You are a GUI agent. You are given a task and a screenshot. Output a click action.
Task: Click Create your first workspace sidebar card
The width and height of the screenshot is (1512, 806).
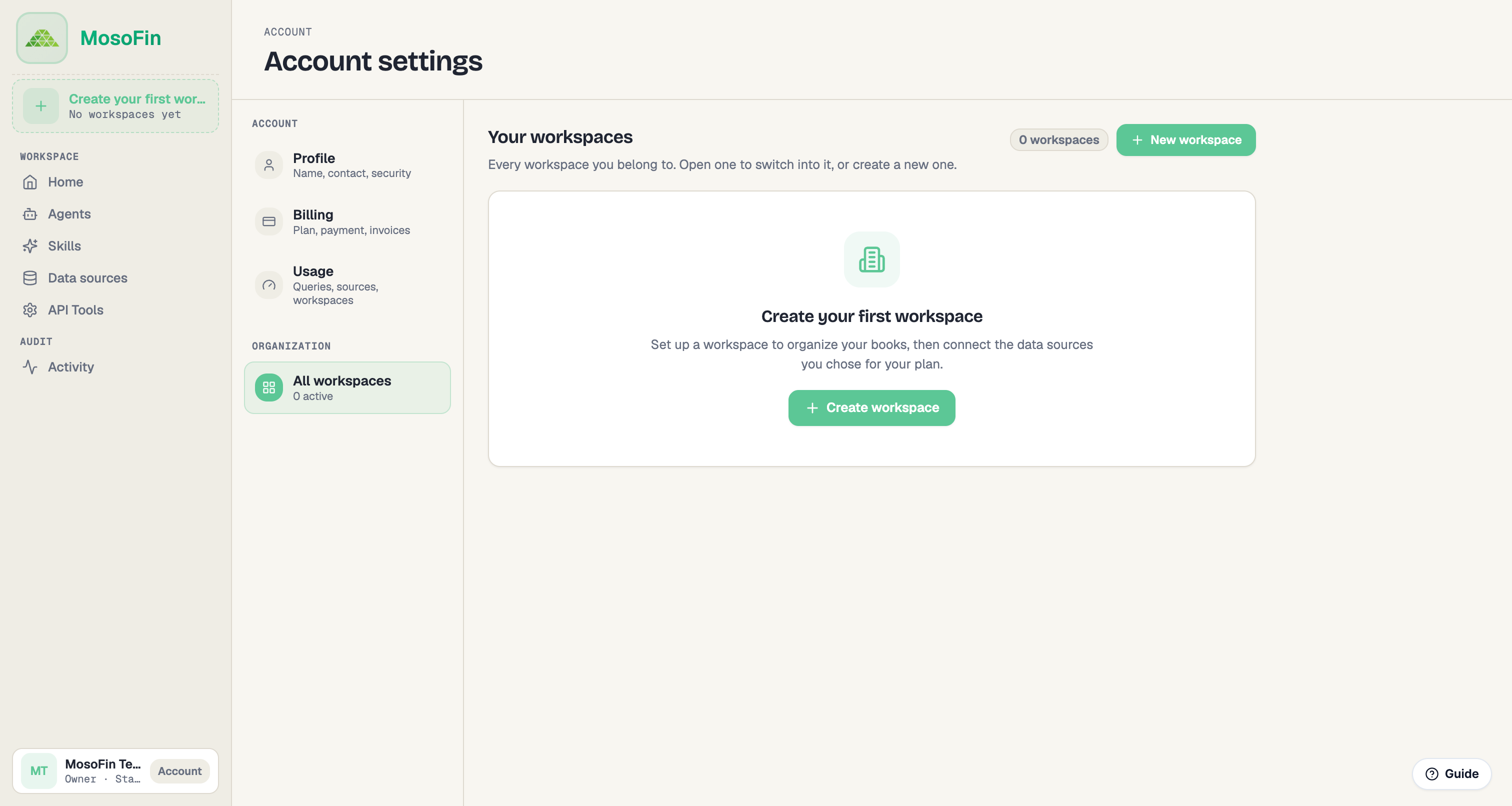click(115, 106)
